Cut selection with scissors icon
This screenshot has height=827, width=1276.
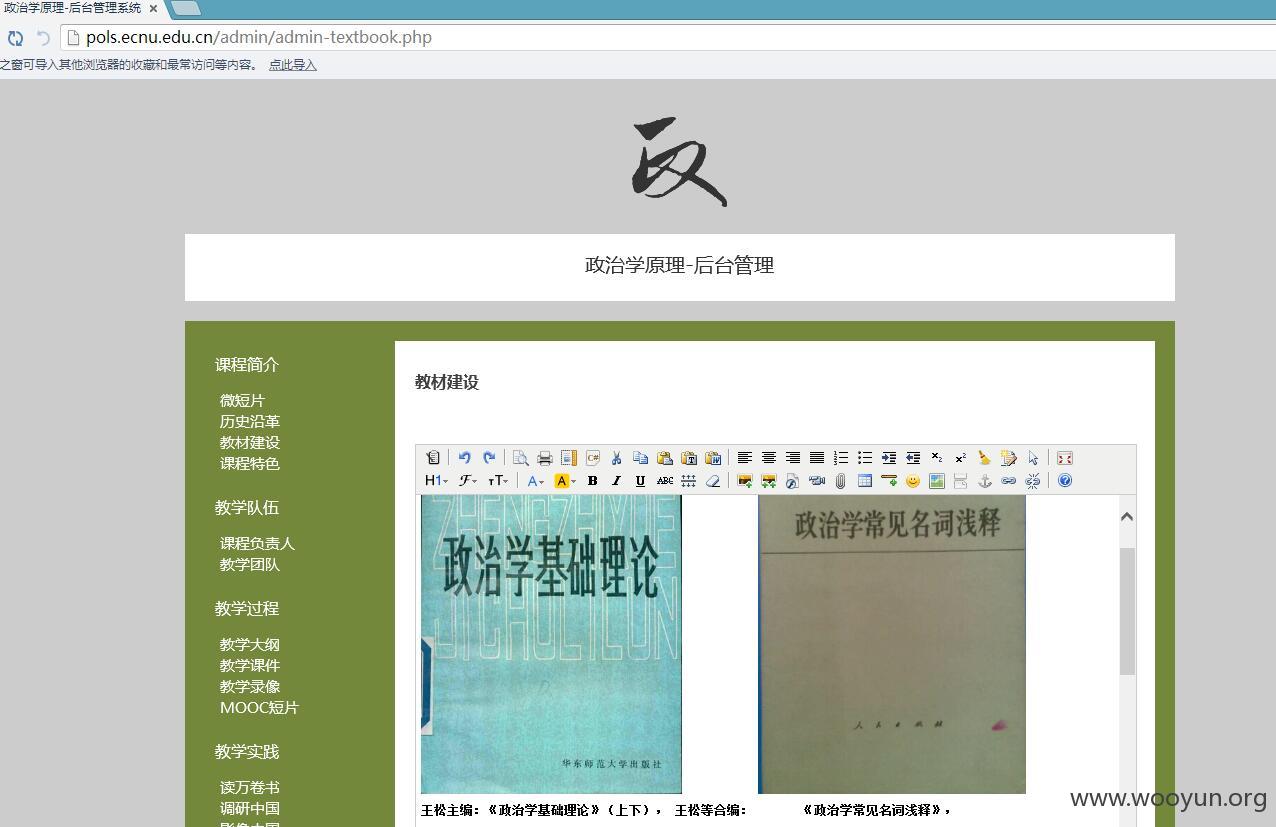(617, 458)
